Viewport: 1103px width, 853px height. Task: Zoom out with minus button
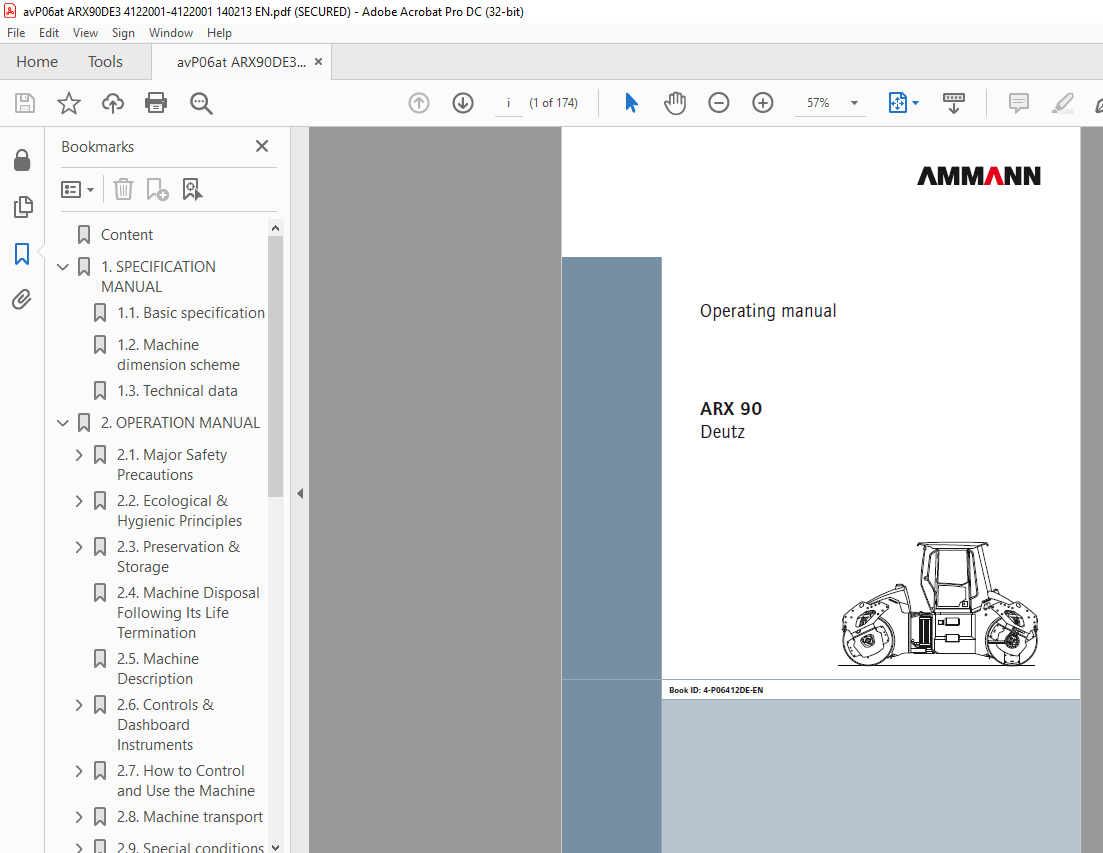click(x=718, y=103)
